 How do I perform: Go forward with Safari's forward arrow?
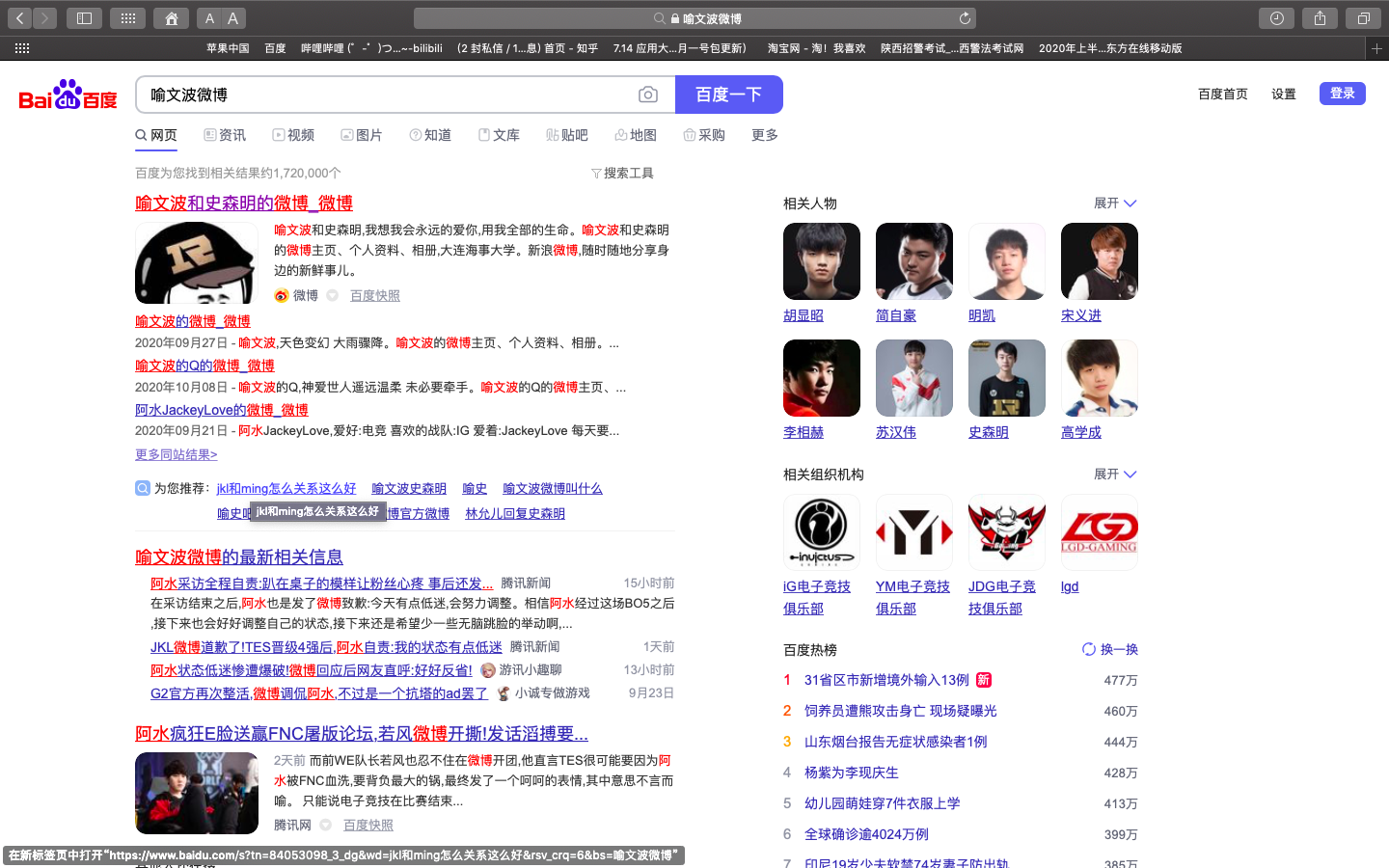(x=45, y=18)
